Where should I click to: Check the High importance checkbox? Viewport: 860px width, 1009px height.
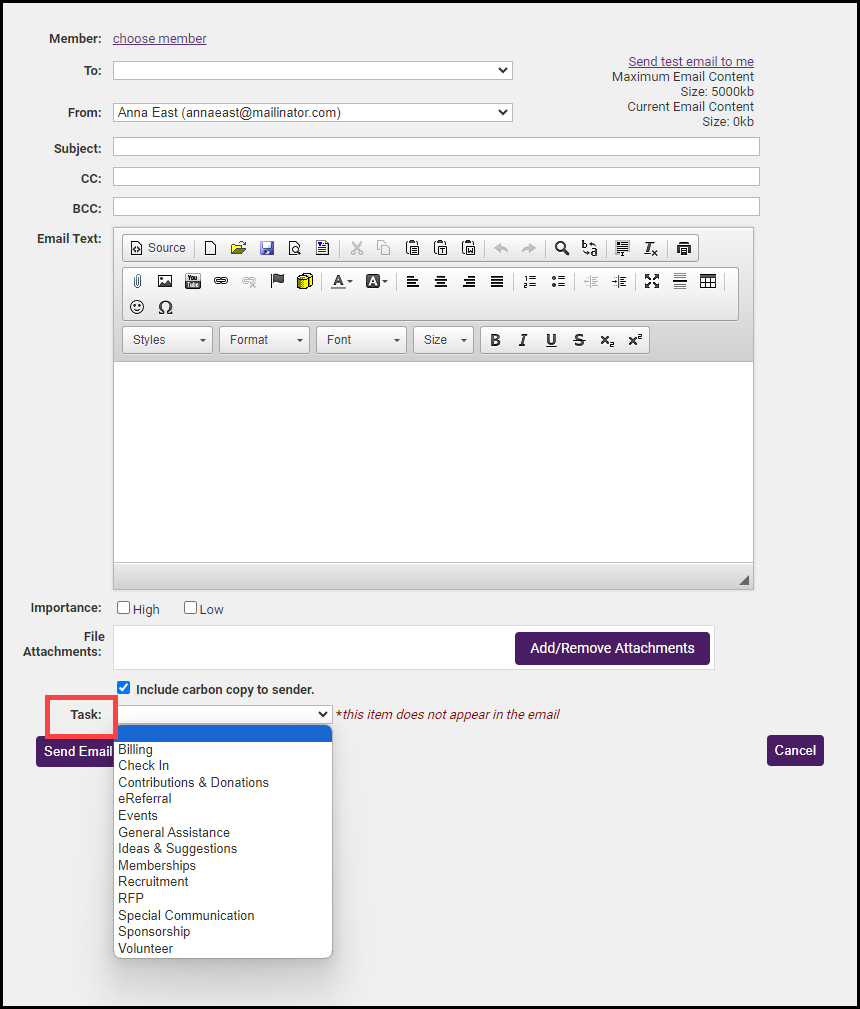point(124,608)
